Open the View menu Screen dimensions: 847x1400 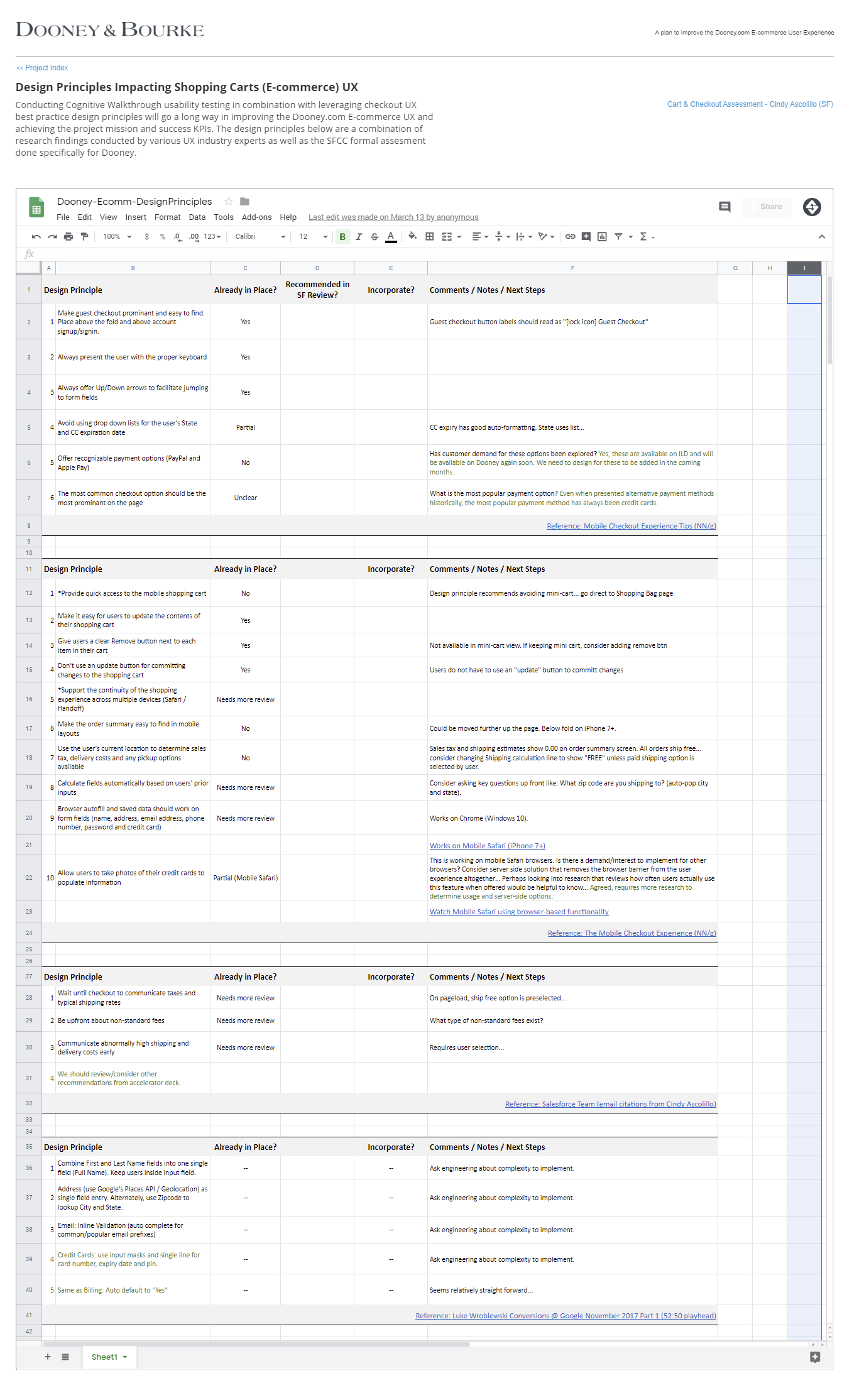109,217
